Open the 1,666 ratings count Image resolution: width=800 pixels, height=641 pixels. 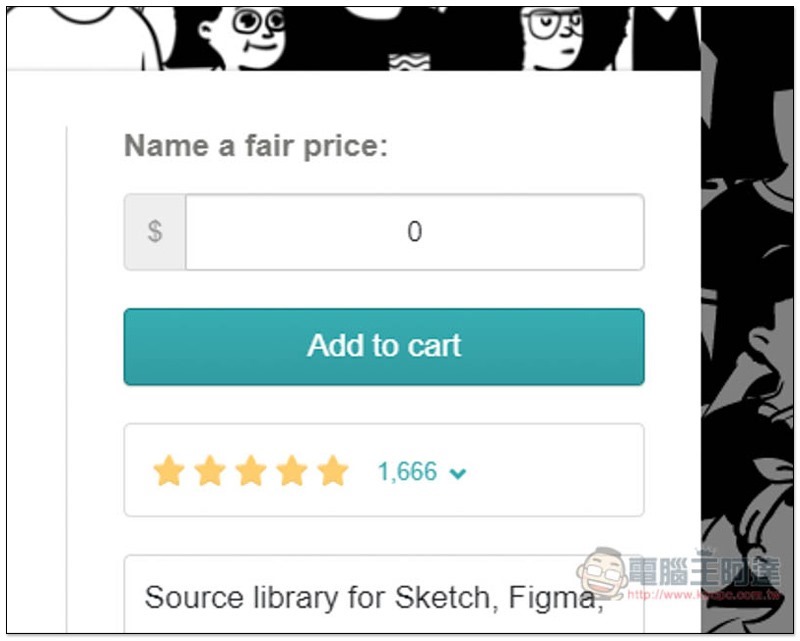click(407, 471)
